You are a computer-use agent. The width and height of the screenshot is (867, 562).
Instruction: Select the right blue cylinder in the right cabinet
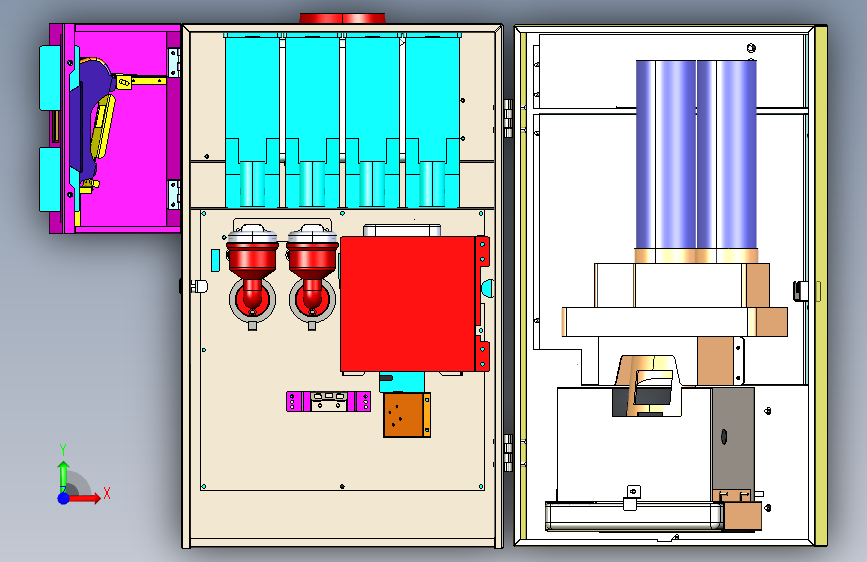[x=727, y=155]
